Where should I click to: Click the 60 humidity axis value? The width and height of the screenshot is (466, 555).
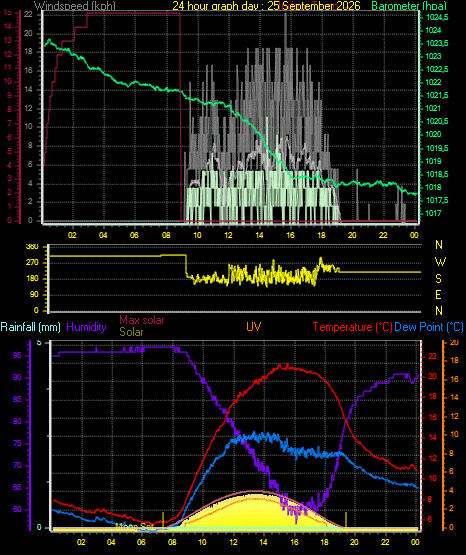[x=17, y=509]
